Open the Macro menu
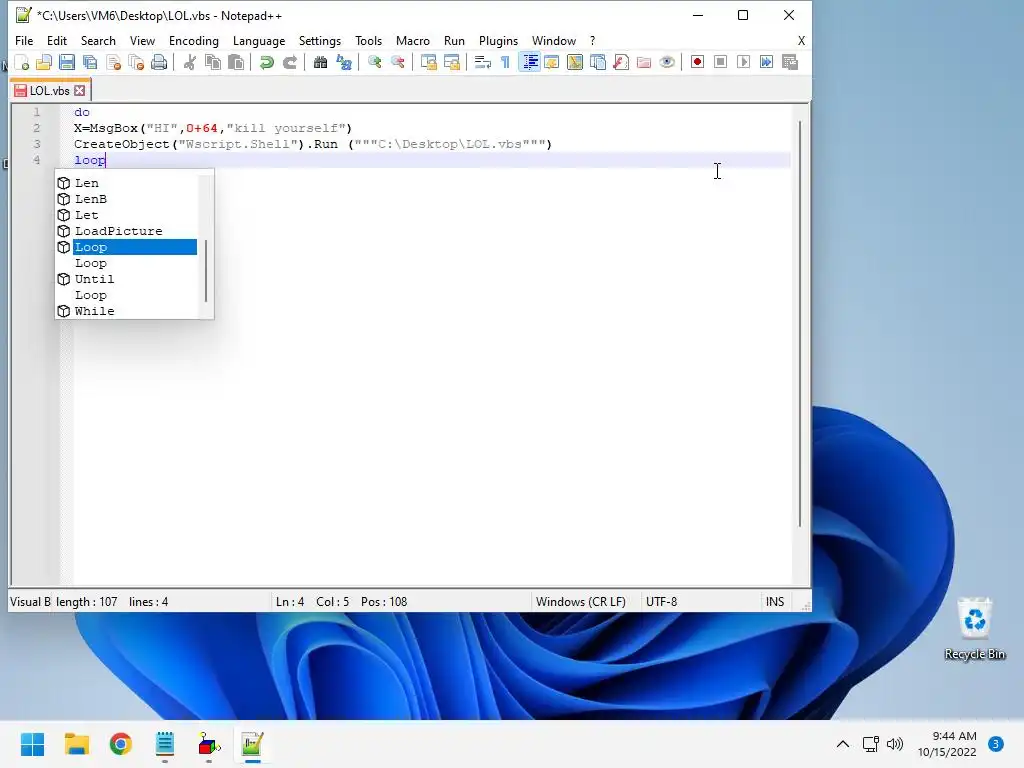 tap(413, 40)
